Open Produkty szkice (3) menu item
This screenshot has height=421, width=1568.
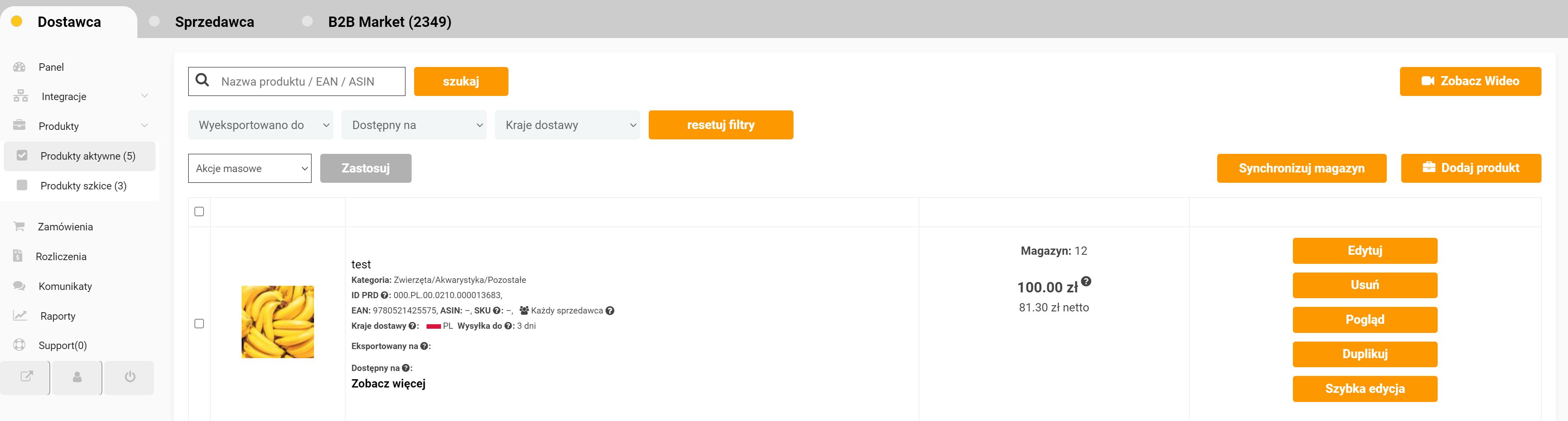click(x=84, y=186)
